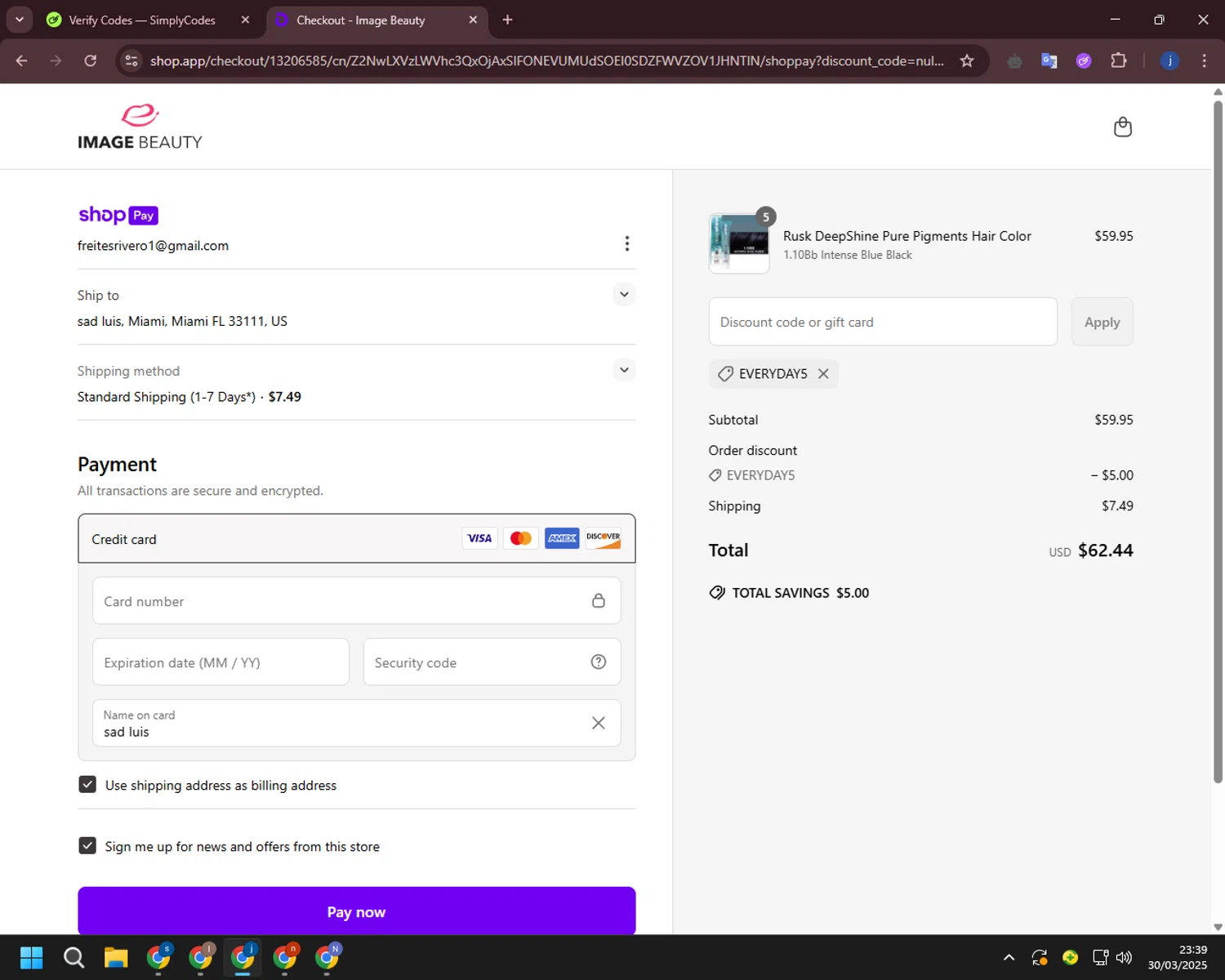Click the Visa card logo
This screenshot has height=980, width=1225.
pyautogui.click(x=479, y=538)
